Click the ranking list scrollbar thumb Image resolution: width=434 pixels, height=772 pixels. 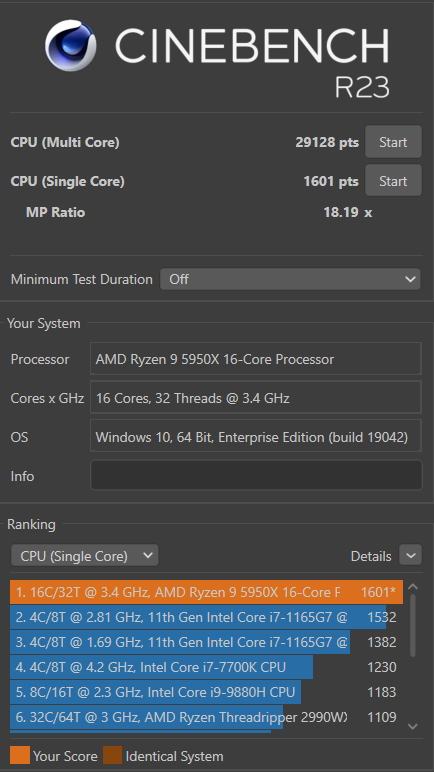(413, 626)
